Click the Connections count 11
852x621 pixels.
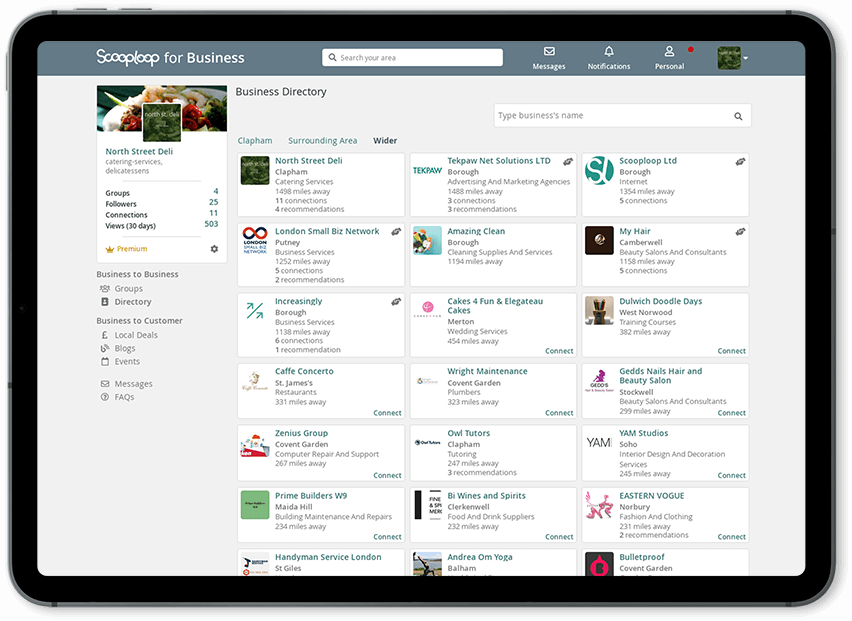tap(214, 213)
